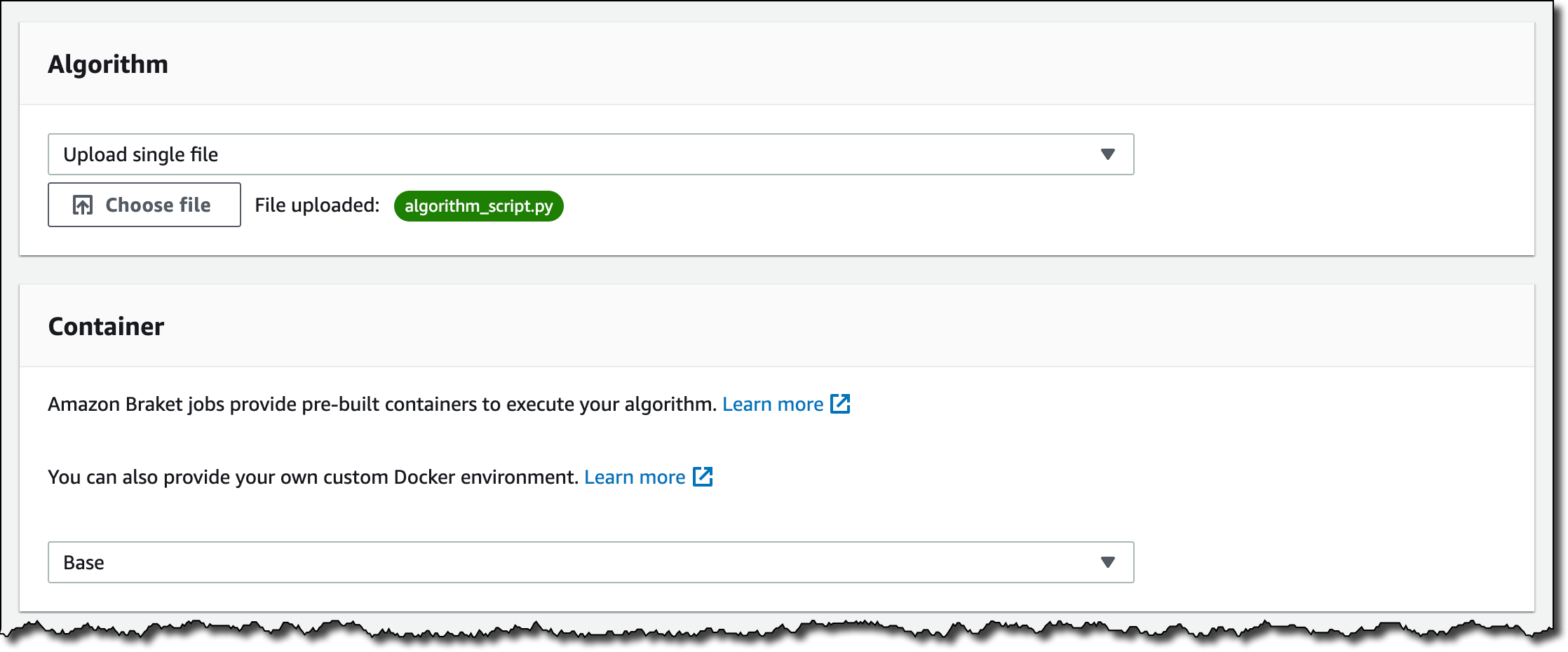This screenshot has width=1568, height=652.
Task: Click the words 'Choose file' on the button
Action: 158,205
